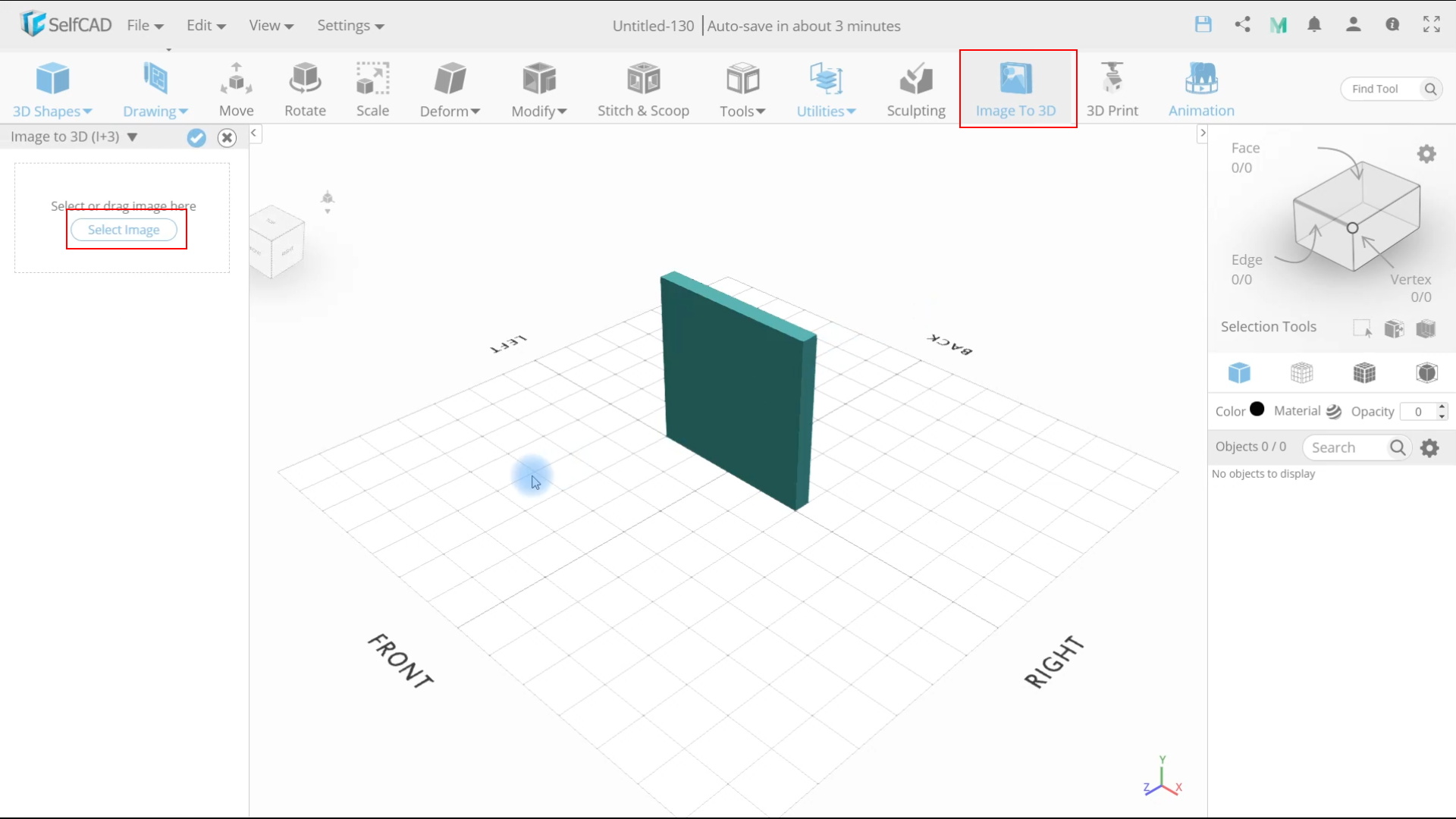Open the Stitch & Scoop tool
This screenshot has width=1456, height=819.
[643, 88]
